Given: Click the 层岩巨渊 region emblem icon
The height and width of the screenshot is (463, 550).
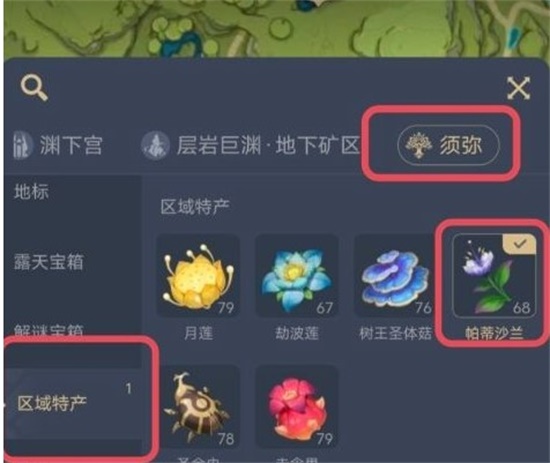Looking at the screenshot, I should (x=156, y=145).
